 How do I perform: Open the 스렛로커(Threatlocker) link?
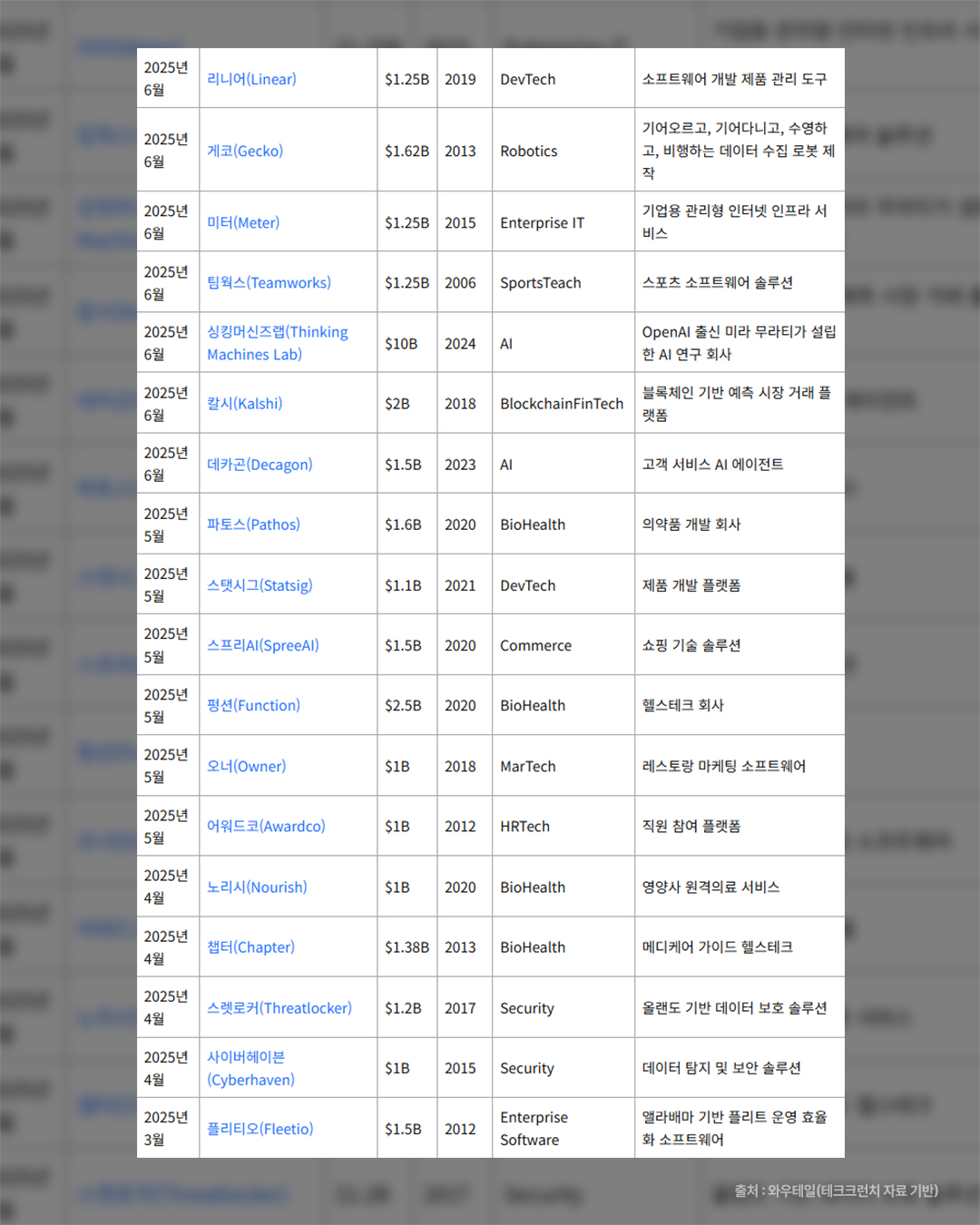pyautogui.click(x=279, y=1007)
